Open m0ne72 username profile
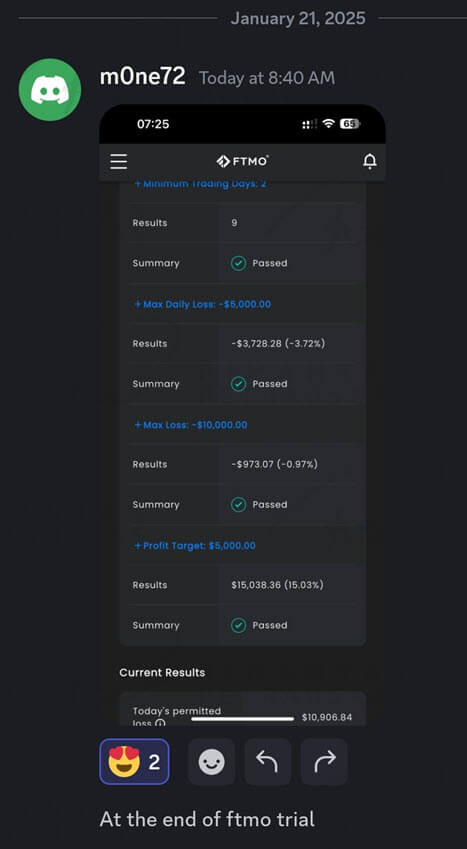 142,77
